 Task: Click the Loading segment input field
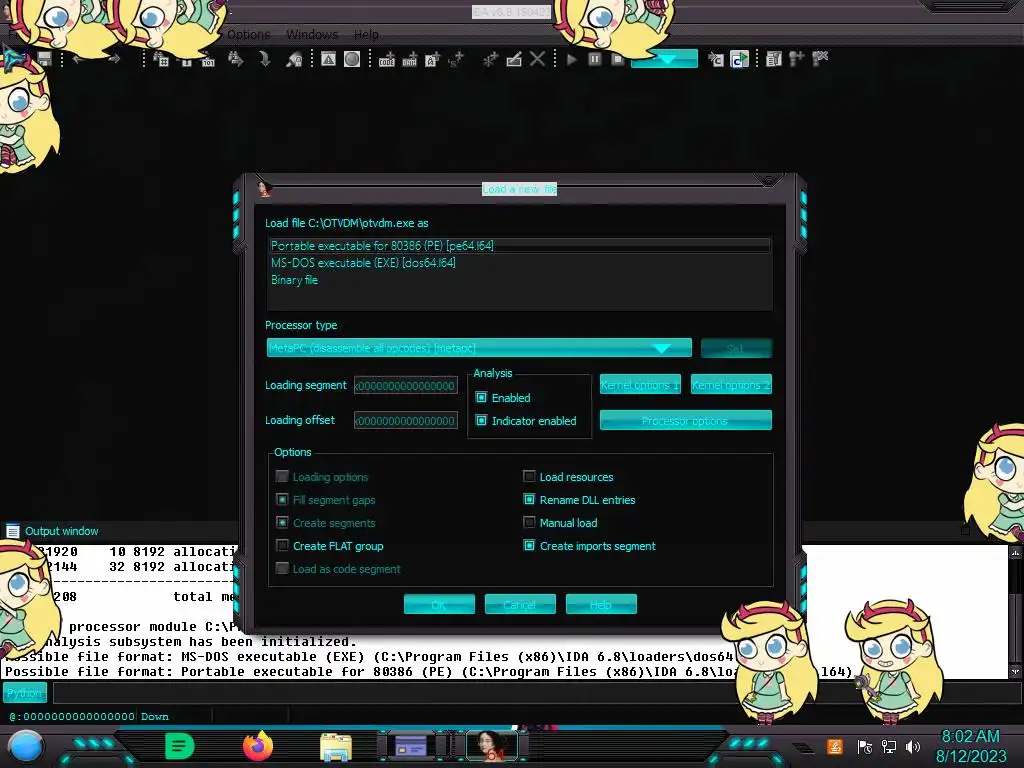point(406,385)
